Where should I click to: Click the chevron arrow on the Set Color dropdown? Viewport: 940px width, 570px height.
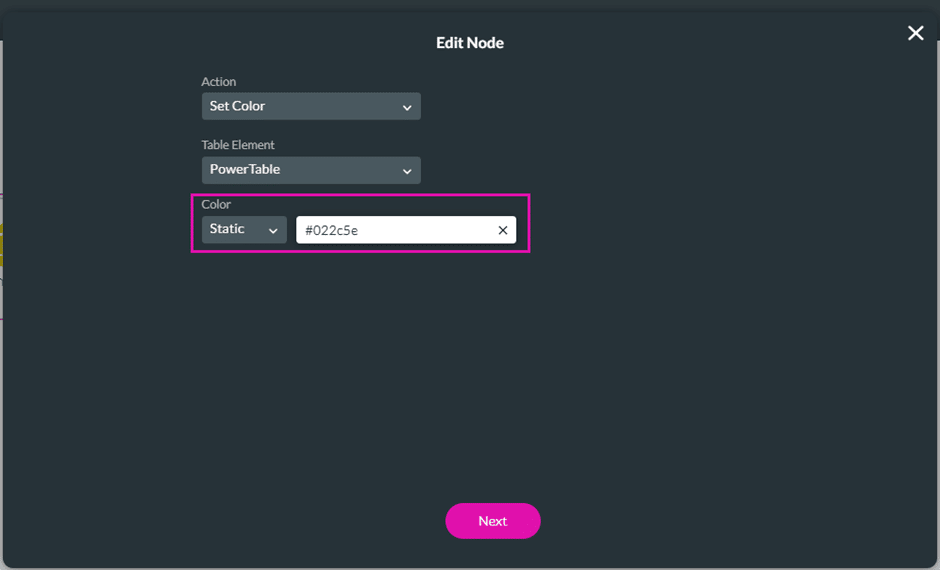pyautogui.click(x=407, y=107)
